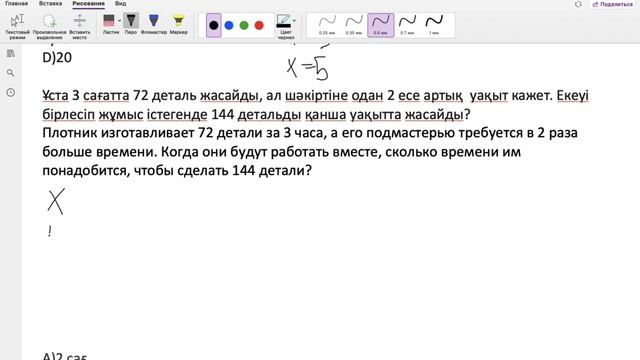Open the Вид ribbon tab
Viewport: 640px width, 360px height.
pyautogui.click(x=120, y=3)
